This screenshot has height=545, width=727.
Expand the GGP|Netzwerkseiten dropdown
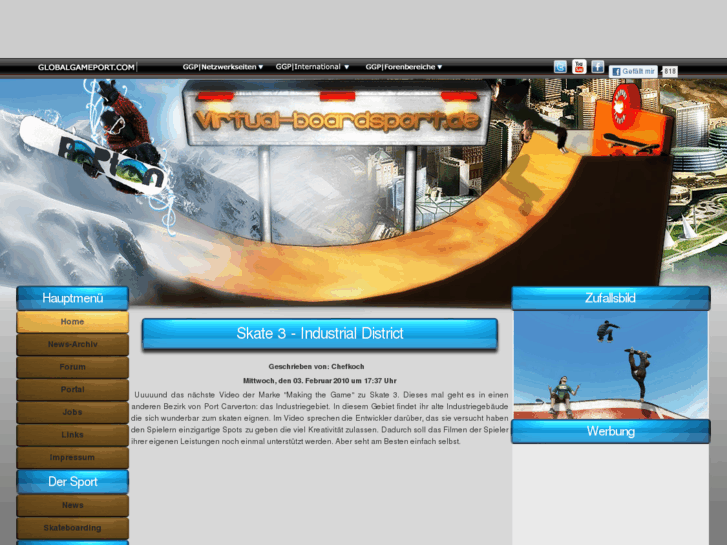tap(223, 67)
